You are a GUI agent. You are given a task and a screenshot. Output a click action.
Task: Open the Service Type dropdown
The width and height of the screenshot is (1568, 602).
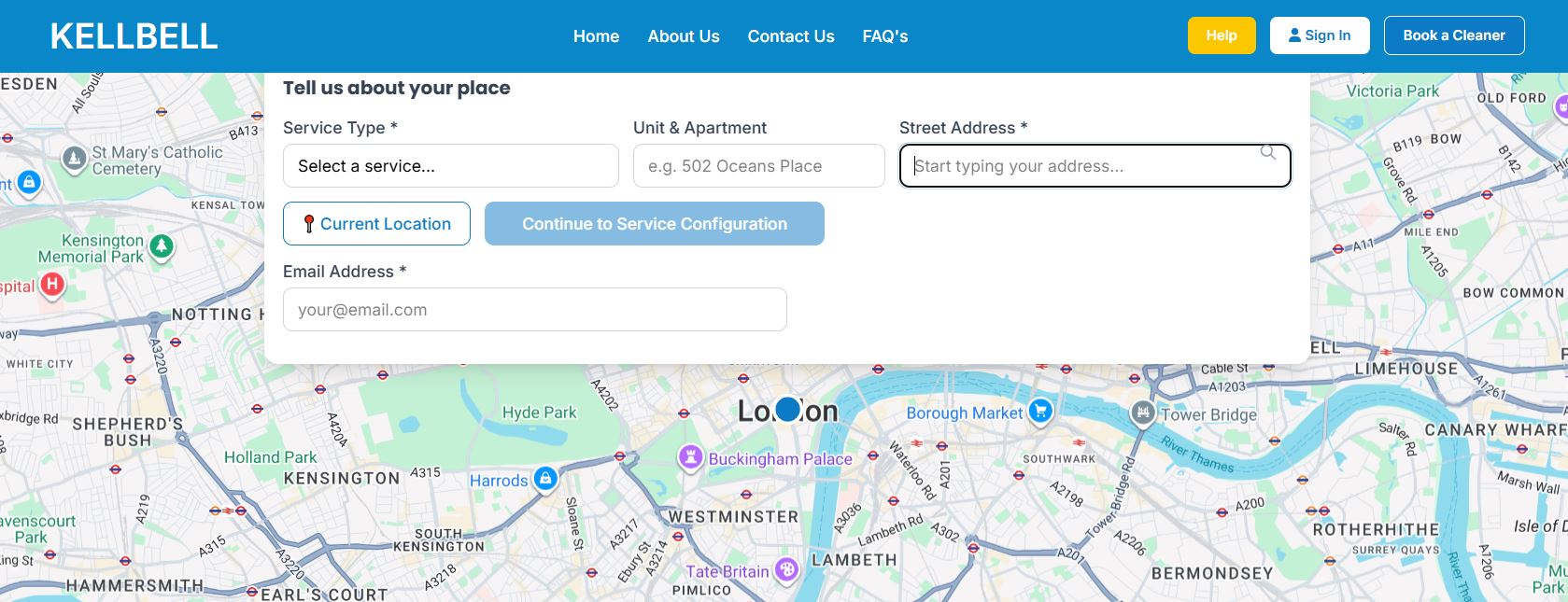click(451, 165)
